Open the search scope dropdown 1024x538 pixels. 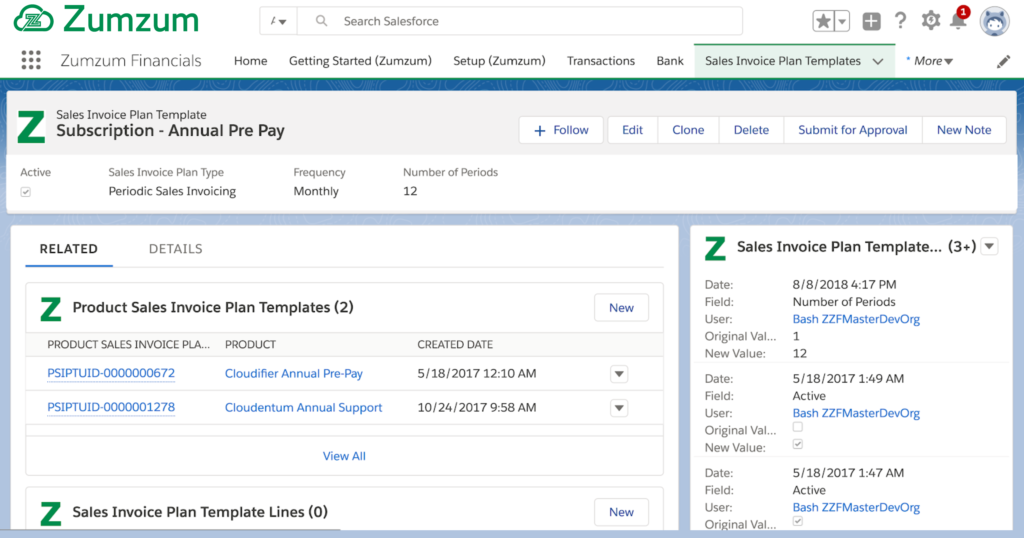(279, 21)
